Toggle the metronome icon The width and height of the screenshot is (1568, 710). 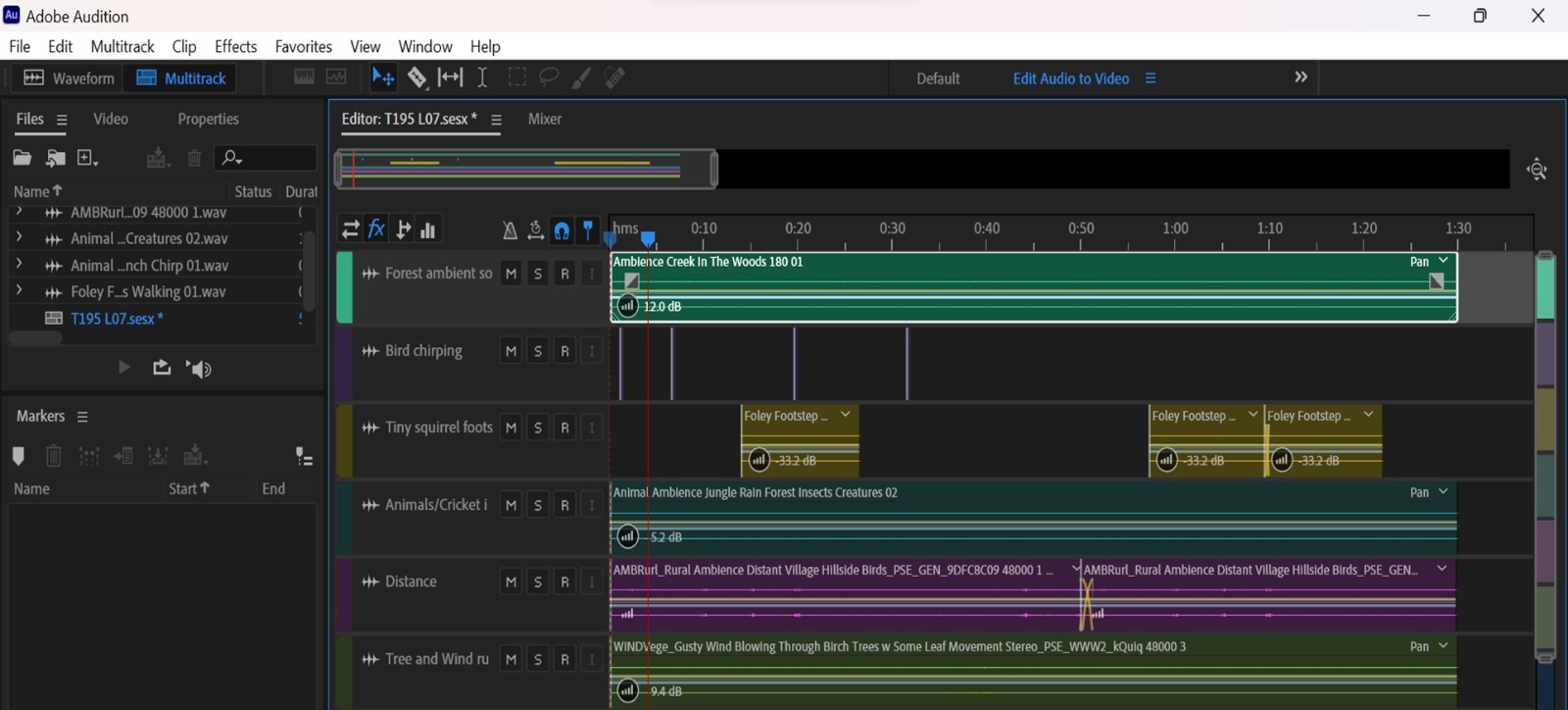(x=510, y=230)
